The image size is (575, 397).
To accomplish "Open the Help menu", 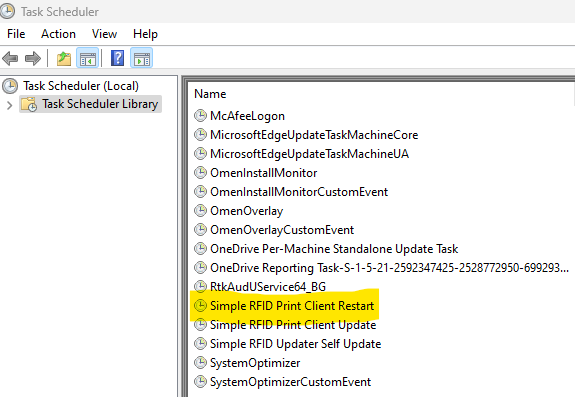I will [145, 34].
